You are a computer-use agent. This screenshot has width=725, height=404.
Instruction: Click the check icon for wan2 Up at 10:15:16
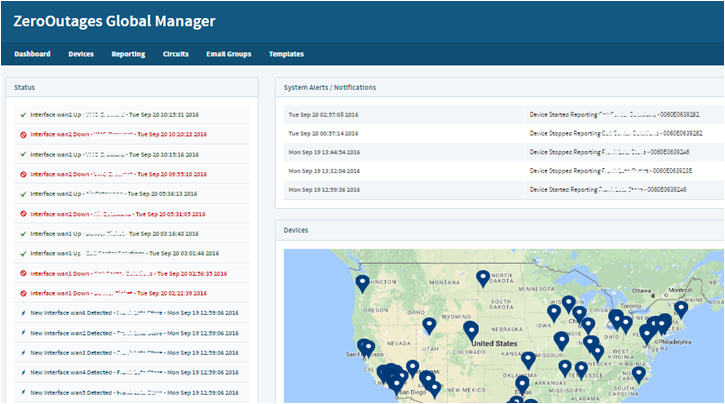(x=23, y=154)
